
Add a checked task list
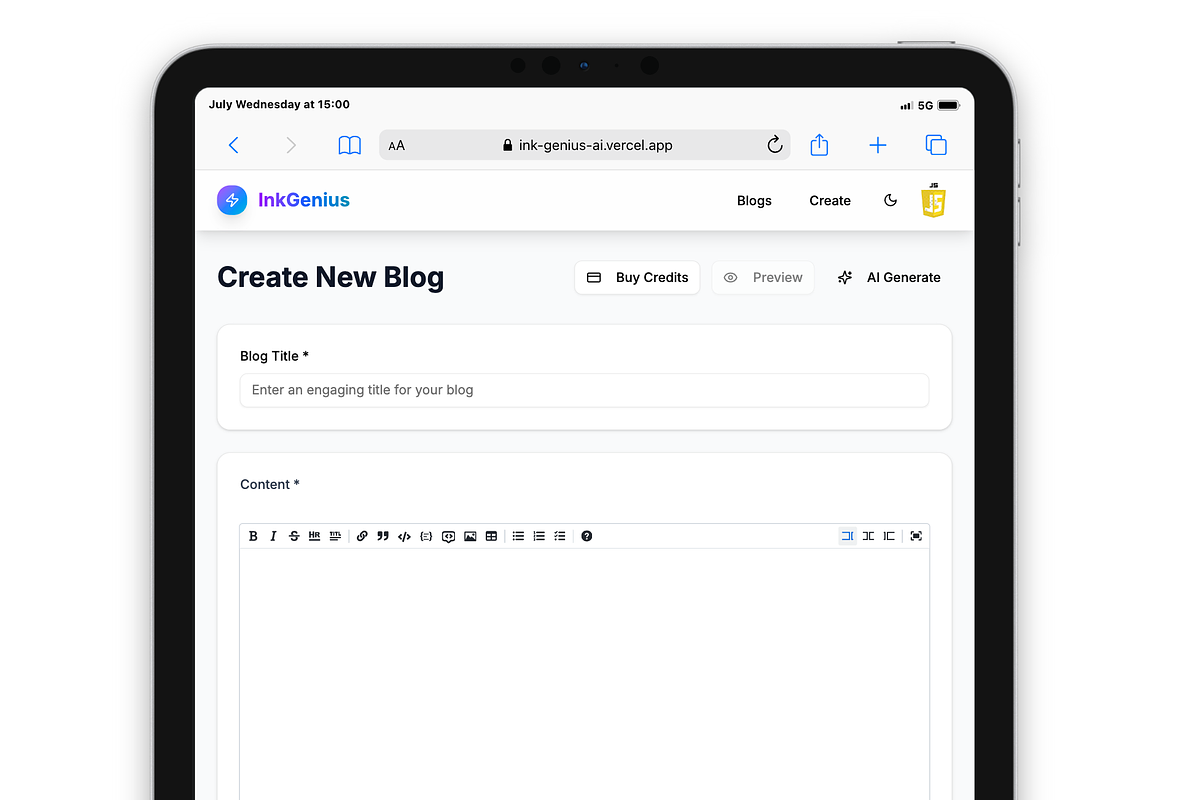[x=560, y=536]
